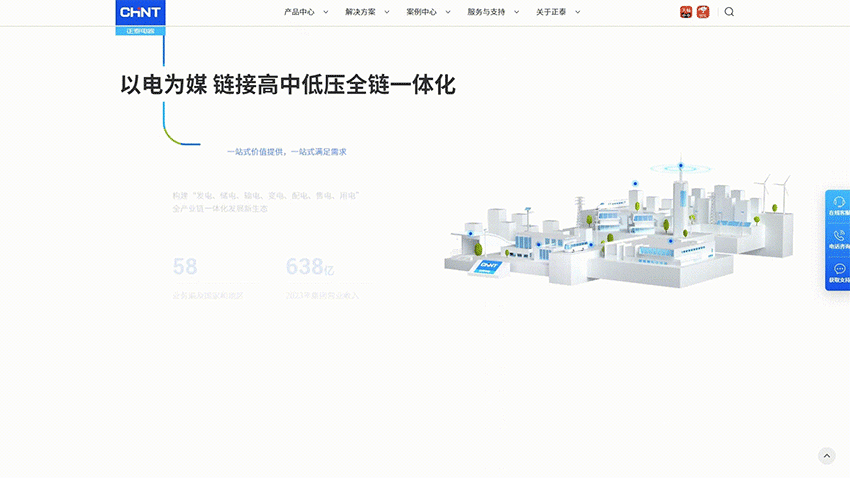Expand the chevron beside 解决方案
Screen dimensions: 850x478
(387, 12)
